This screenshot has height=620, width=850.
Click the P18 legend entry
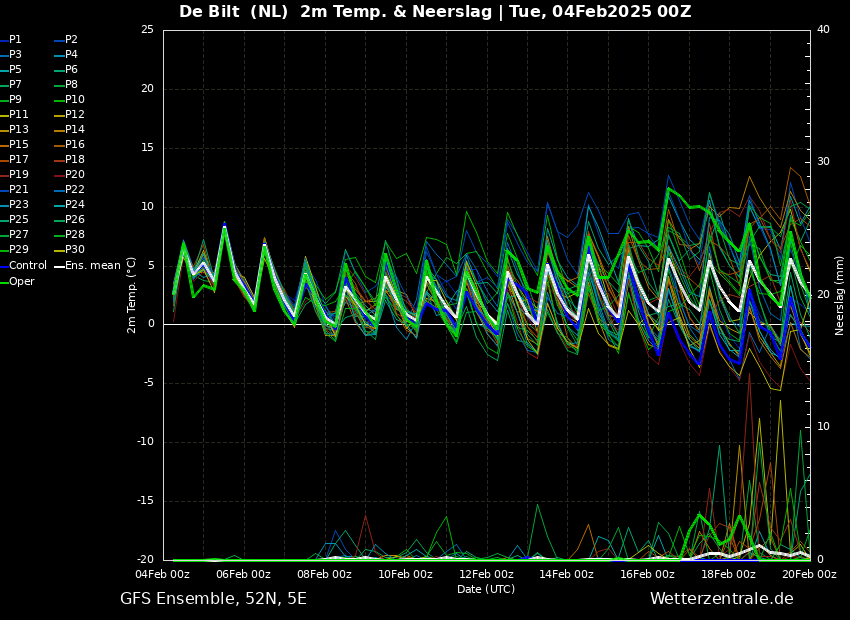[x=75, y=160]
